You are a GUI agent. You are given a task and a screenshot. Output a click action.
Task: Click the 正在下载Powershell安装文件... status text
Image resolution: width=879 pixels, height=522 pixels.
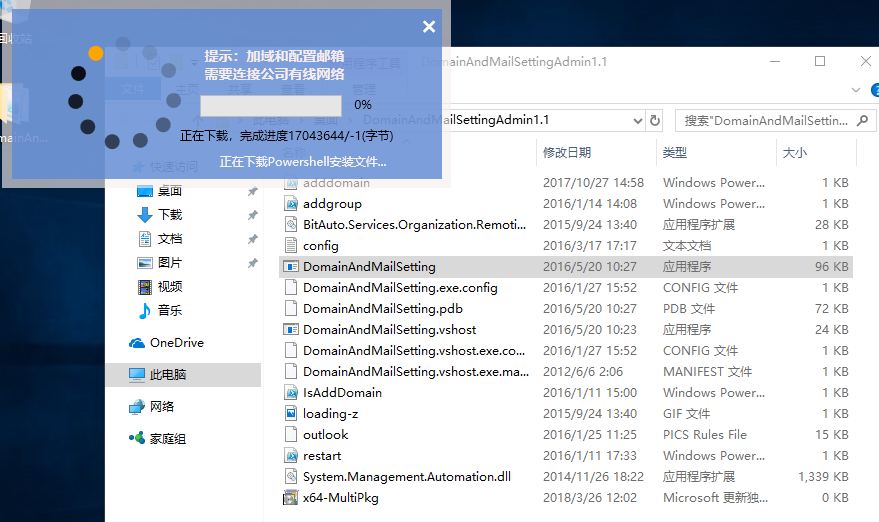[303, 162]
